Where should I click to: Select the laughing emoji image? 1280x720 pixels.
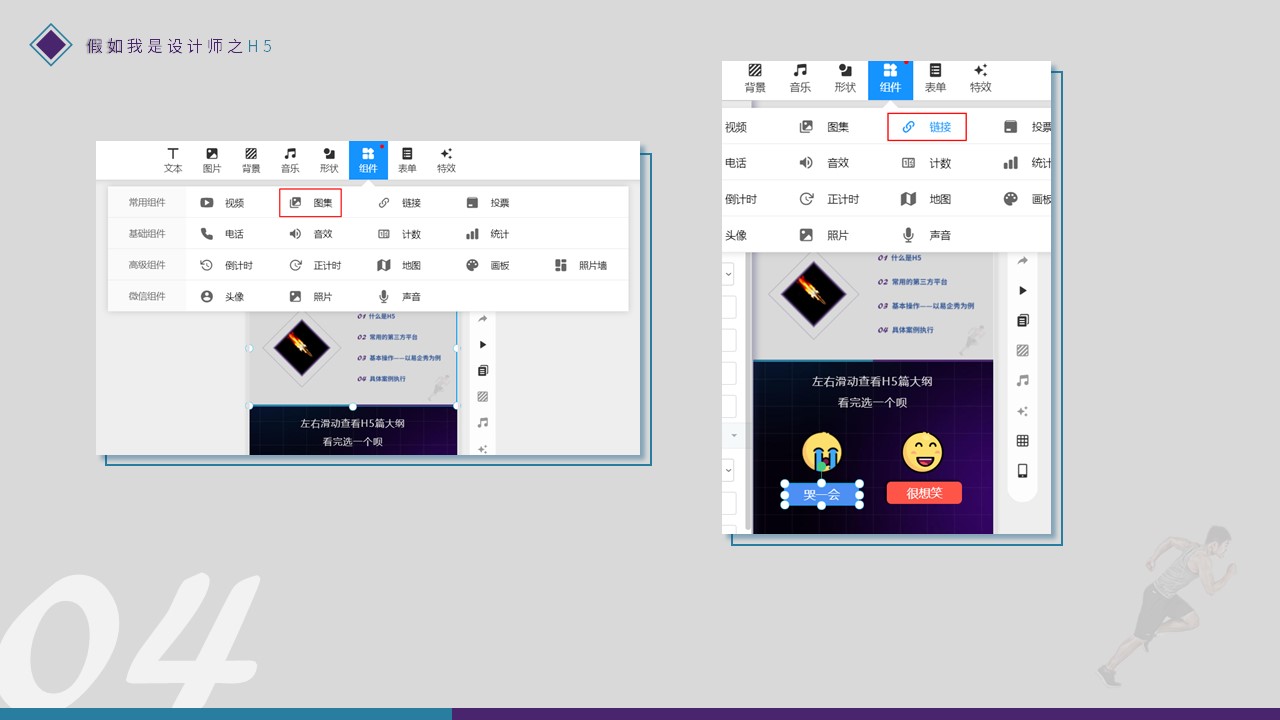point(923,452)
